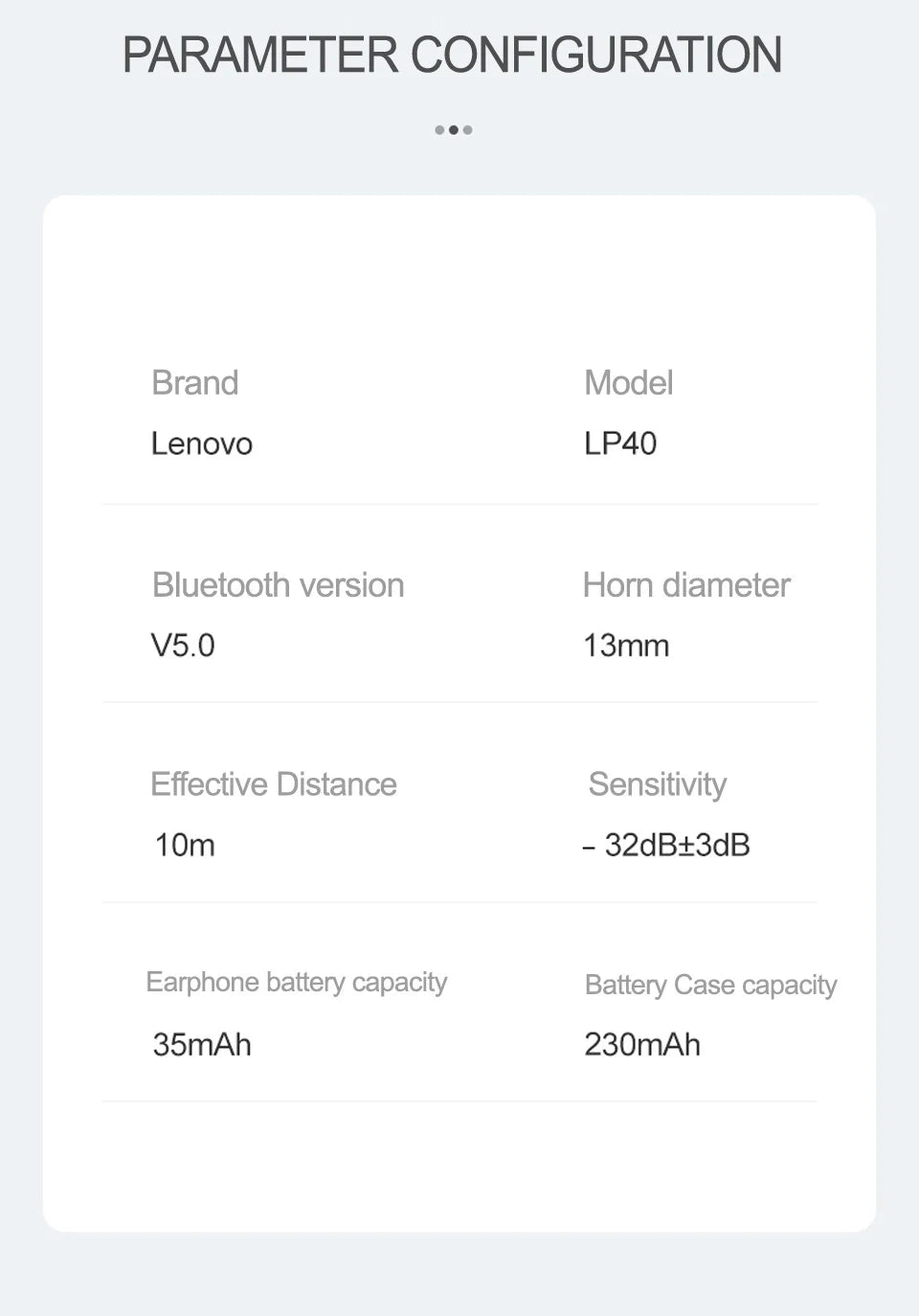919x1316 pixels.
Task: Select the 230mAh value text
Action: coord(642,1044)
